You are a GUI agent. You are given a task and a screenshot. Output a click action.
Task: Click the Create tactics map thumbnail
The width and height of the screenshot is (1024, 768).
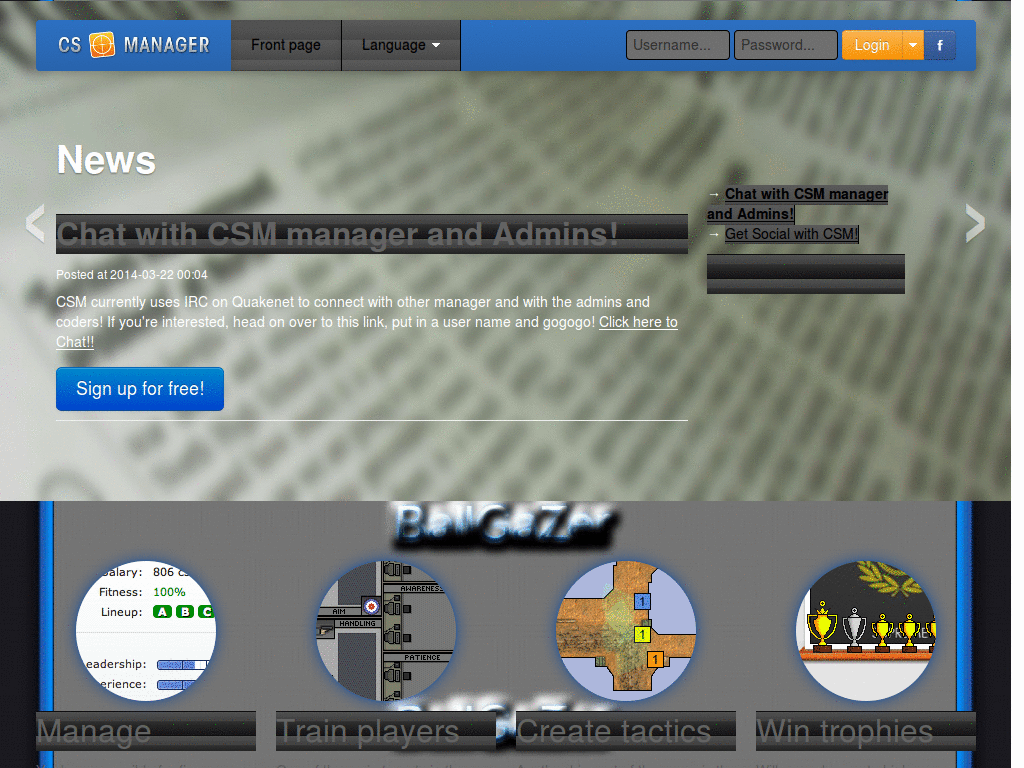click(626, 631)
